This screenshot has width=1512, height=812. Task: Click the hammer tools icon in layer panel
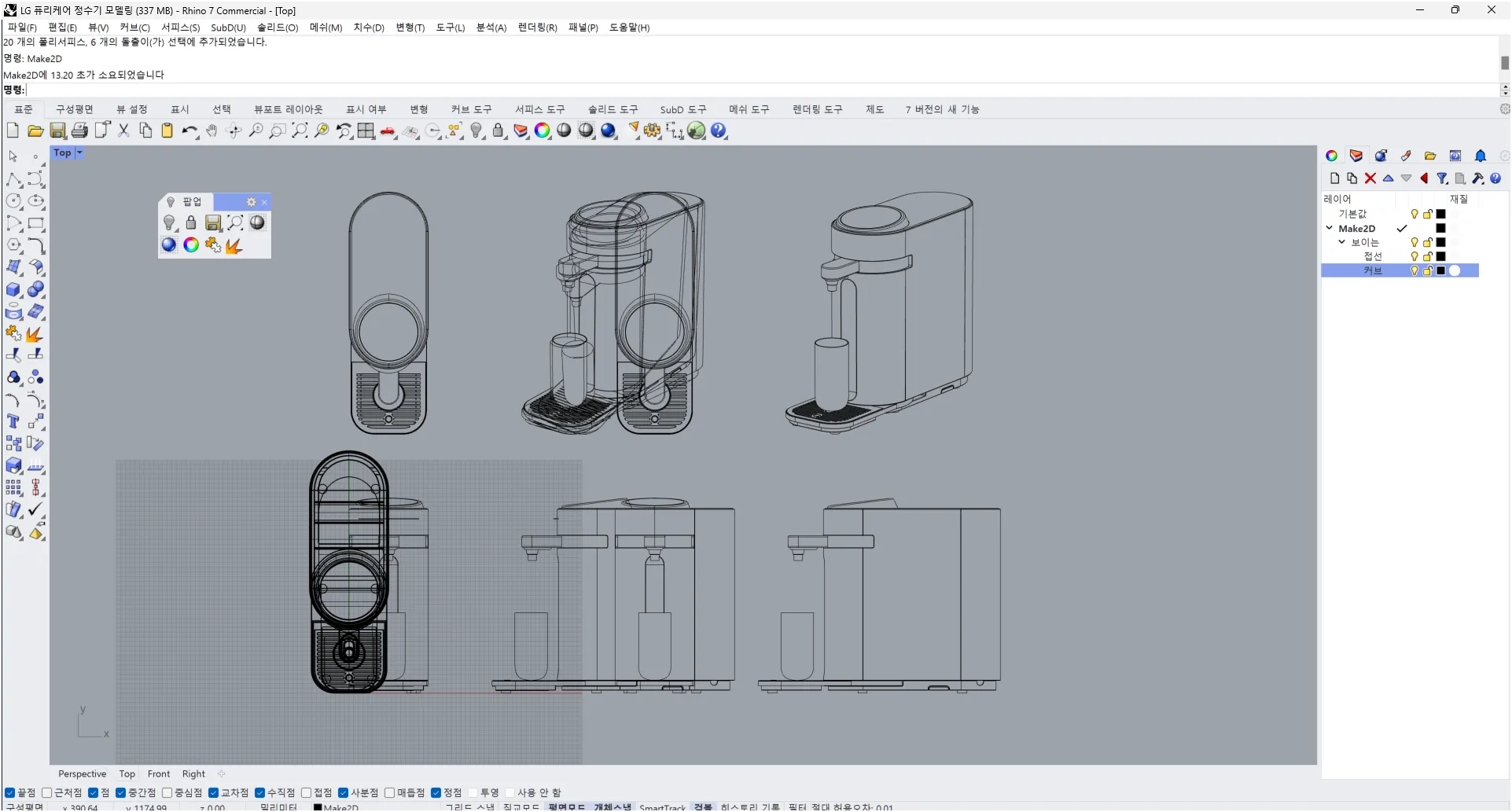click(1478, 178)
